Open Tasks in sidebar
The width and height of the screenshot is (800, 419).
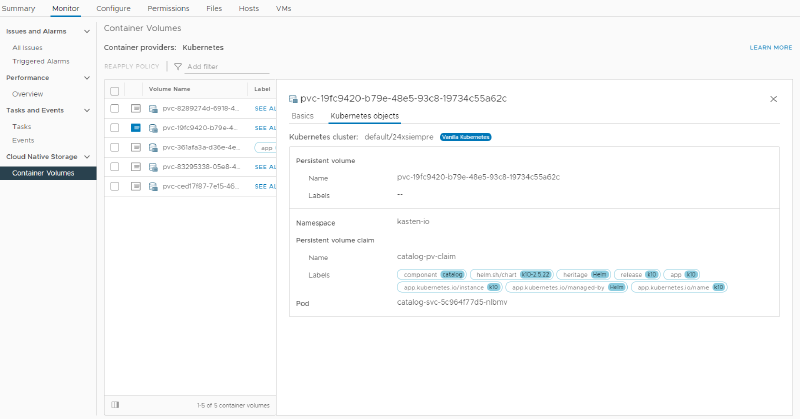coord(21,127)
